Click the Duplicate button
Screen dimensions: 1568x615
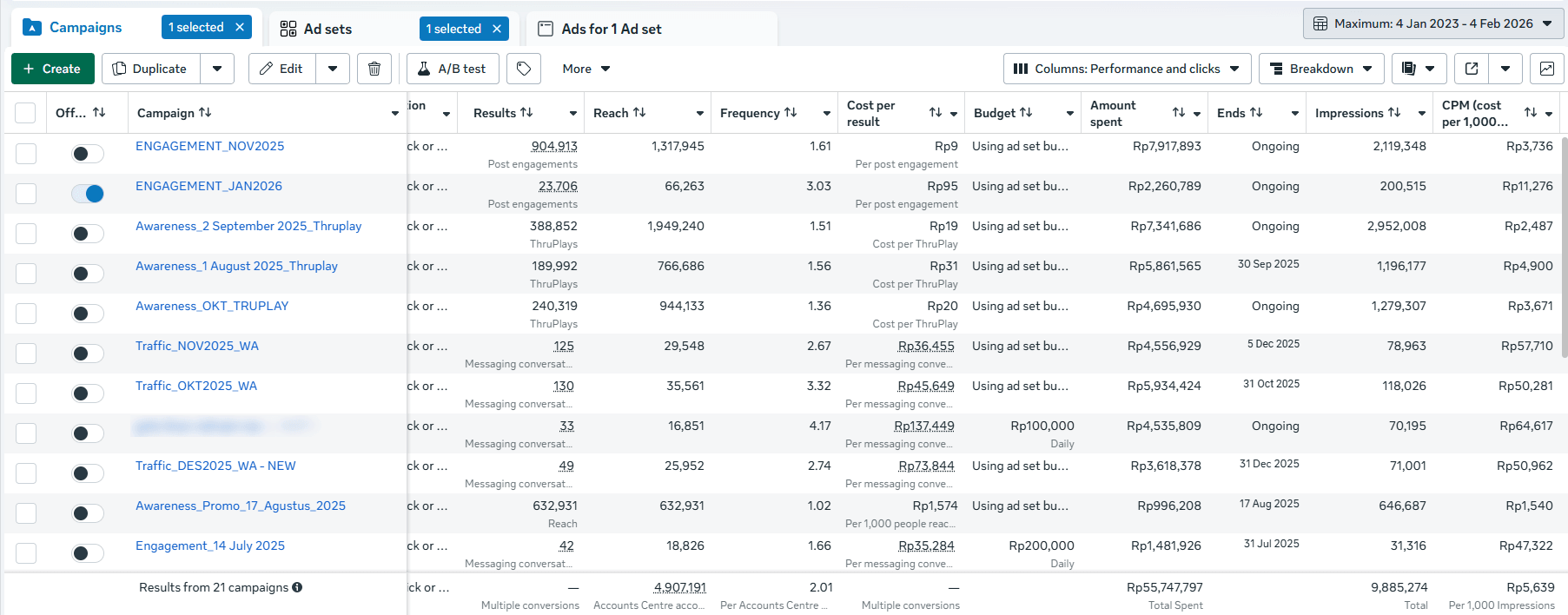pyautogui.click(x=151, y=69)
